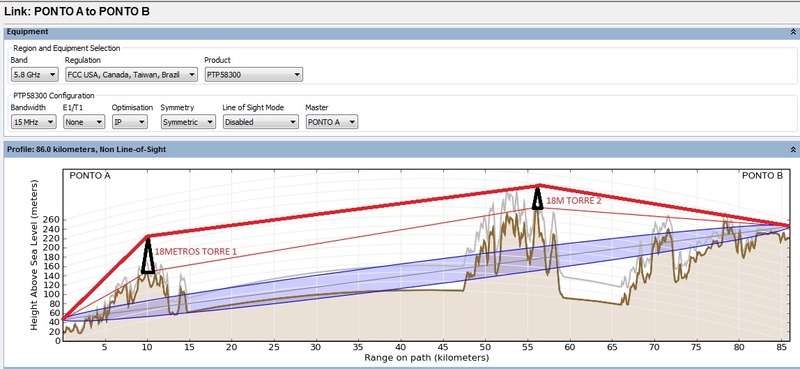The height and width of the screenshot is (369, 800).
Task: Open the Product PTP58300 dropdown
Action: [x=254, y=75]
